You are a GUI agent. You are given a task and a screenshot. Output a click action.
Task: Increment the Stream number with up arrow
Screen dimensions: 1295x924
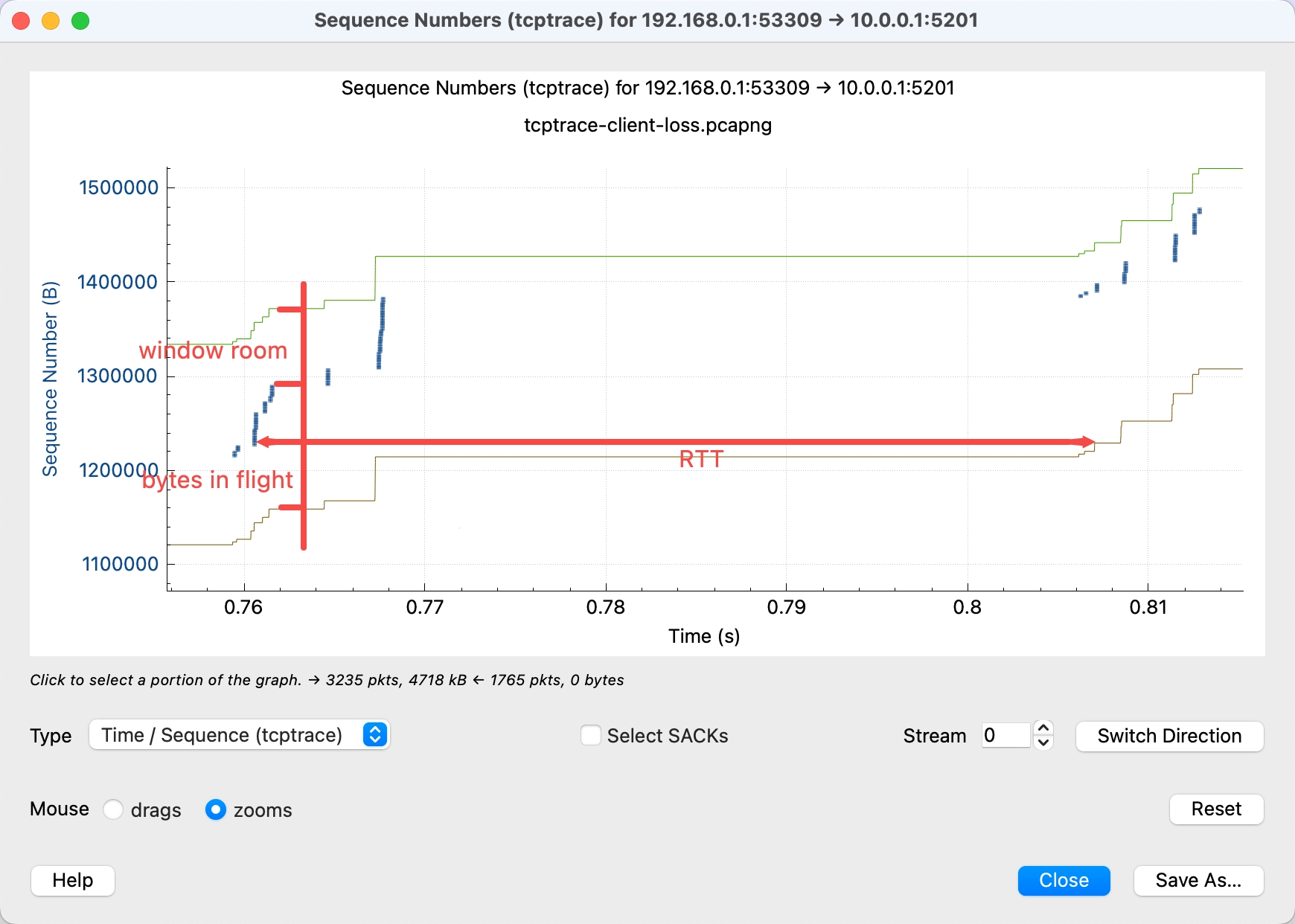click(1043, 728)
